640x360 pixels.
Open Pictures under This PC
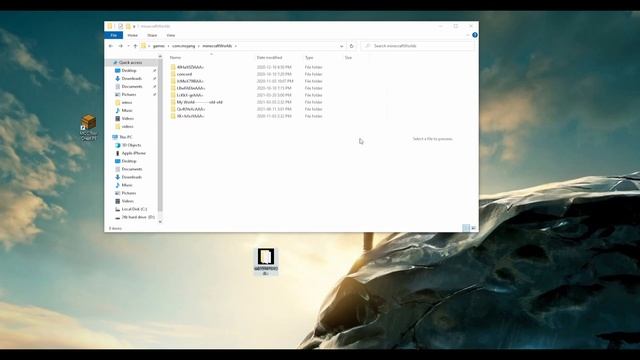pyautogui.click(x=129, y=193)
